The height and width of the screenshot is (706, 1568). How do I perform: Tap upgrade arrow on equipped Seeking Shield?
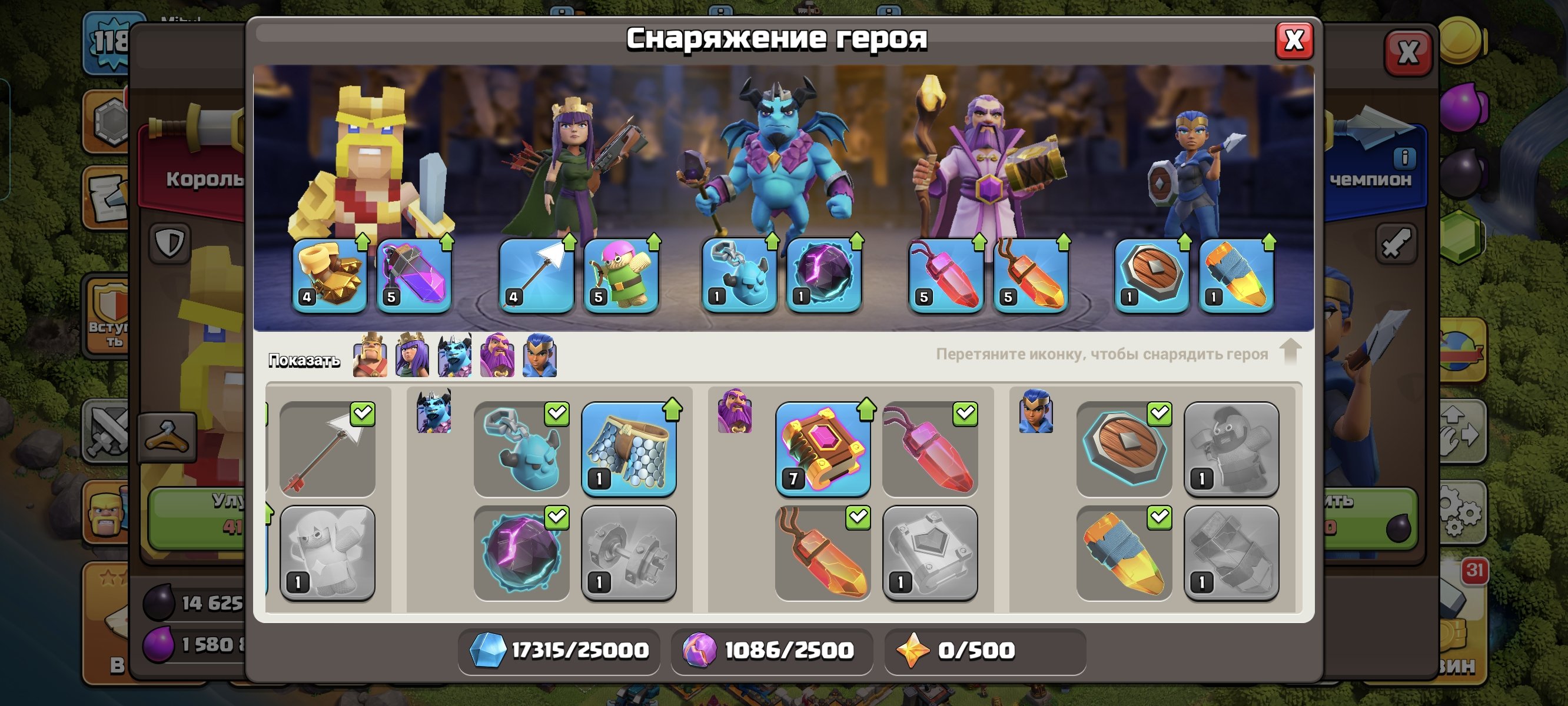point(1184,242)
